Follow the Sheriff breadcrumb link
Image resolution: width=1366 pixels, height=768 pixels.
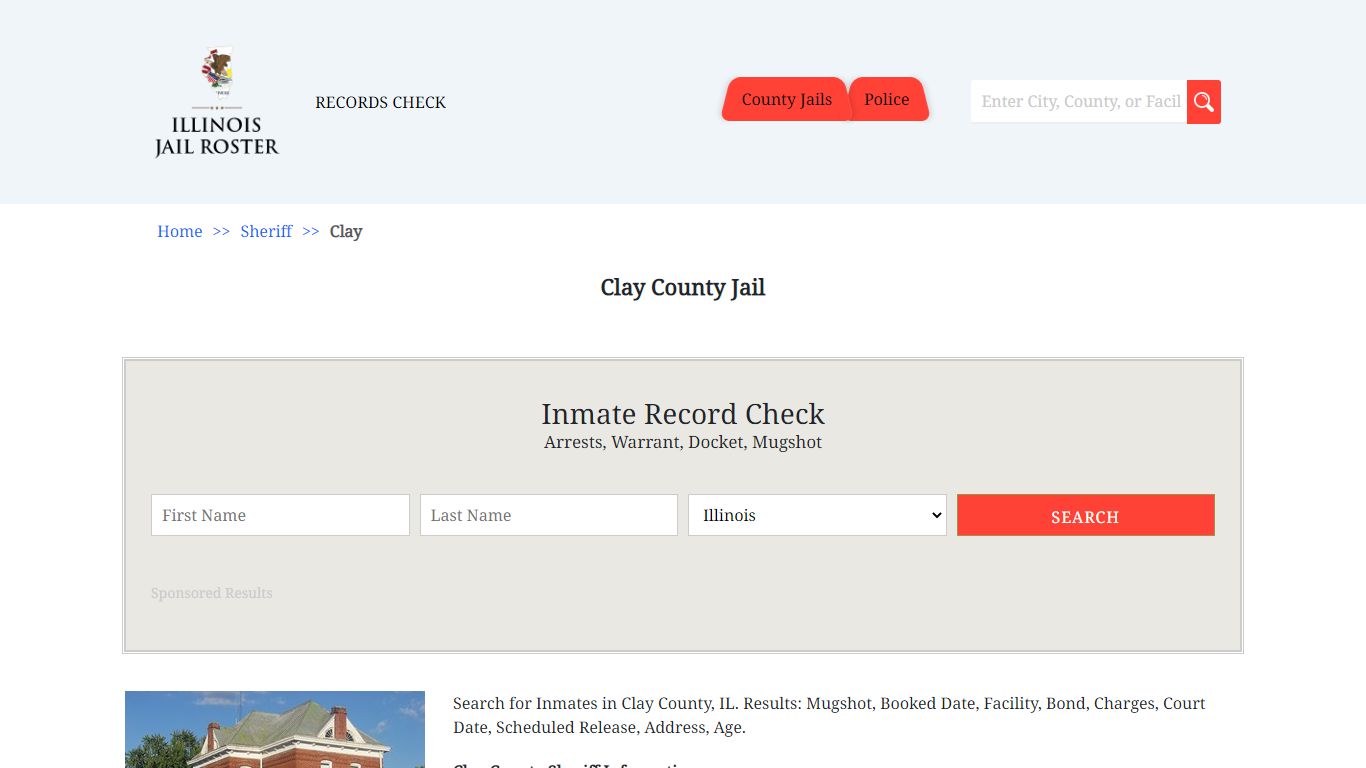point(266,231)
